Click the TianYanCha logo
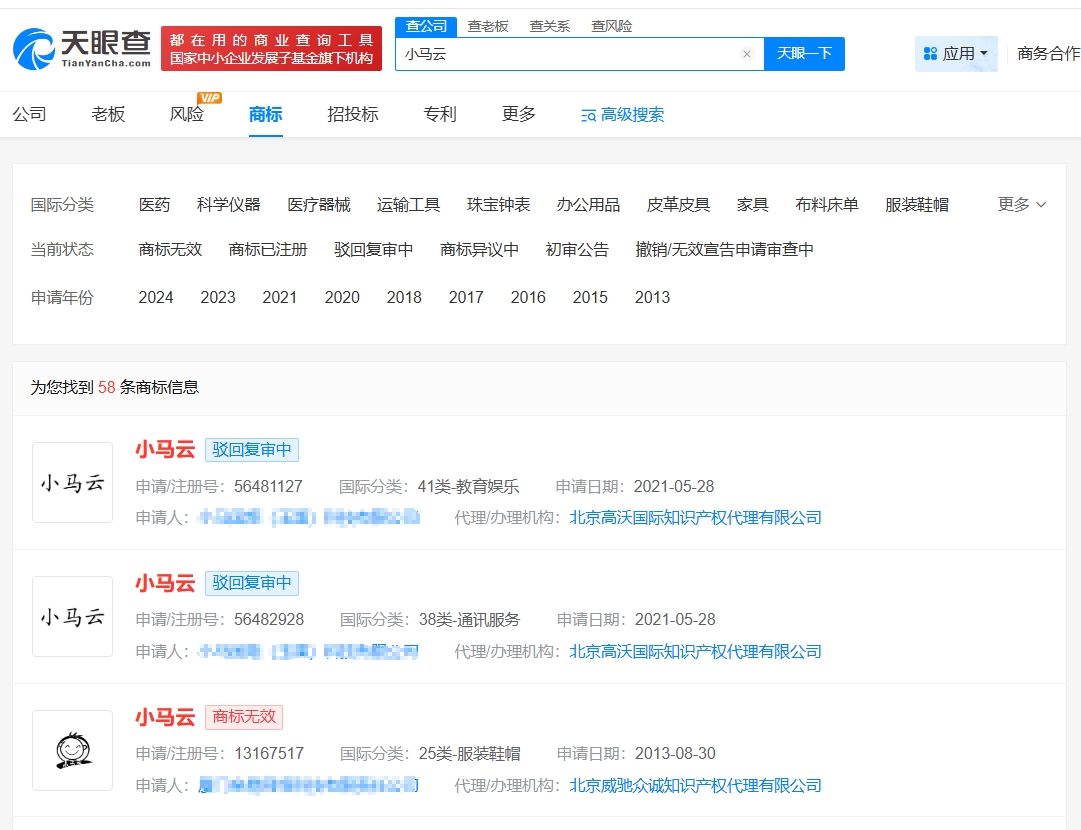 82,48
